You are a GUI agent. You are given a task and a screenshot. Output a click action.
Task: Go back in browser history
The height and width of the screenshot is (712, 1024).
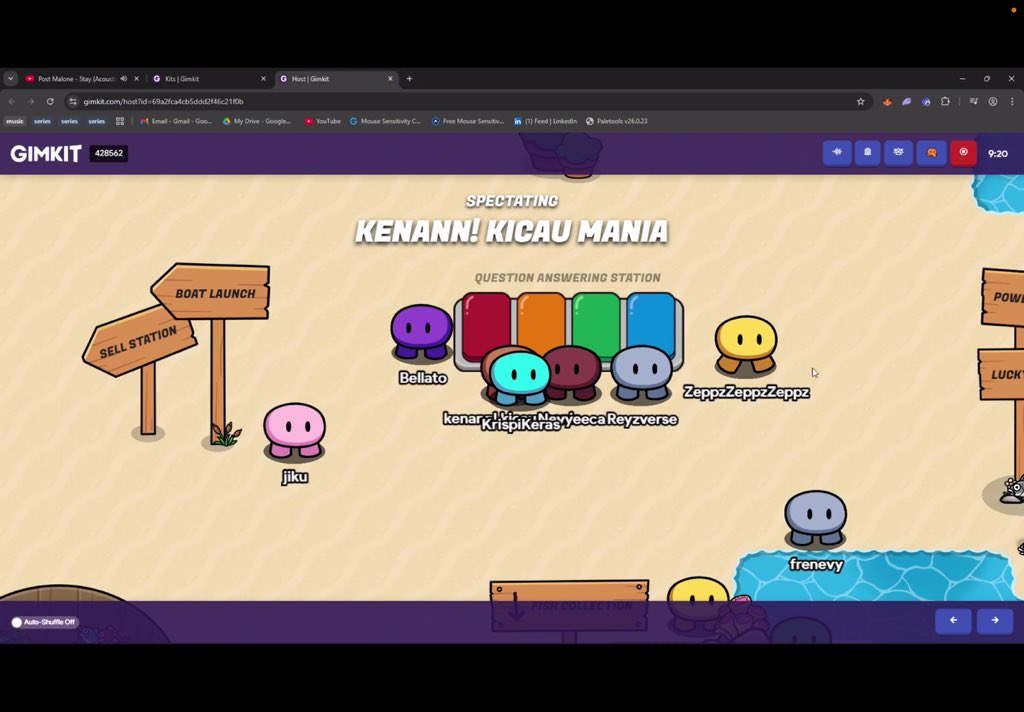[12, 101]
